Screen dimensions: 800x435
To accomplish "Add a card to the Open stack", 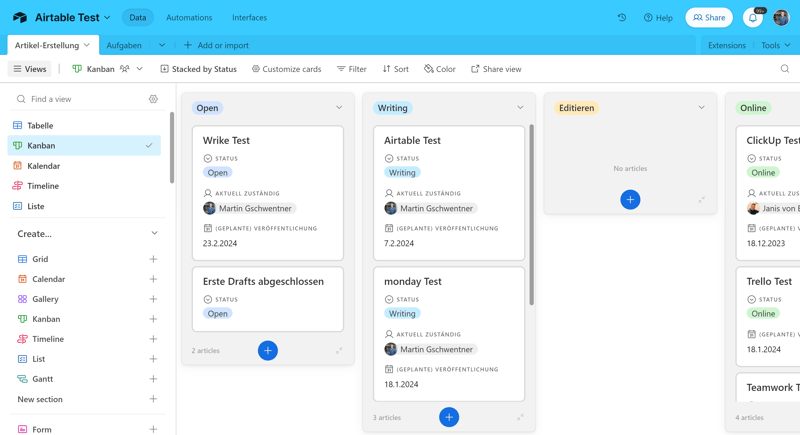I will click(267, 350).
